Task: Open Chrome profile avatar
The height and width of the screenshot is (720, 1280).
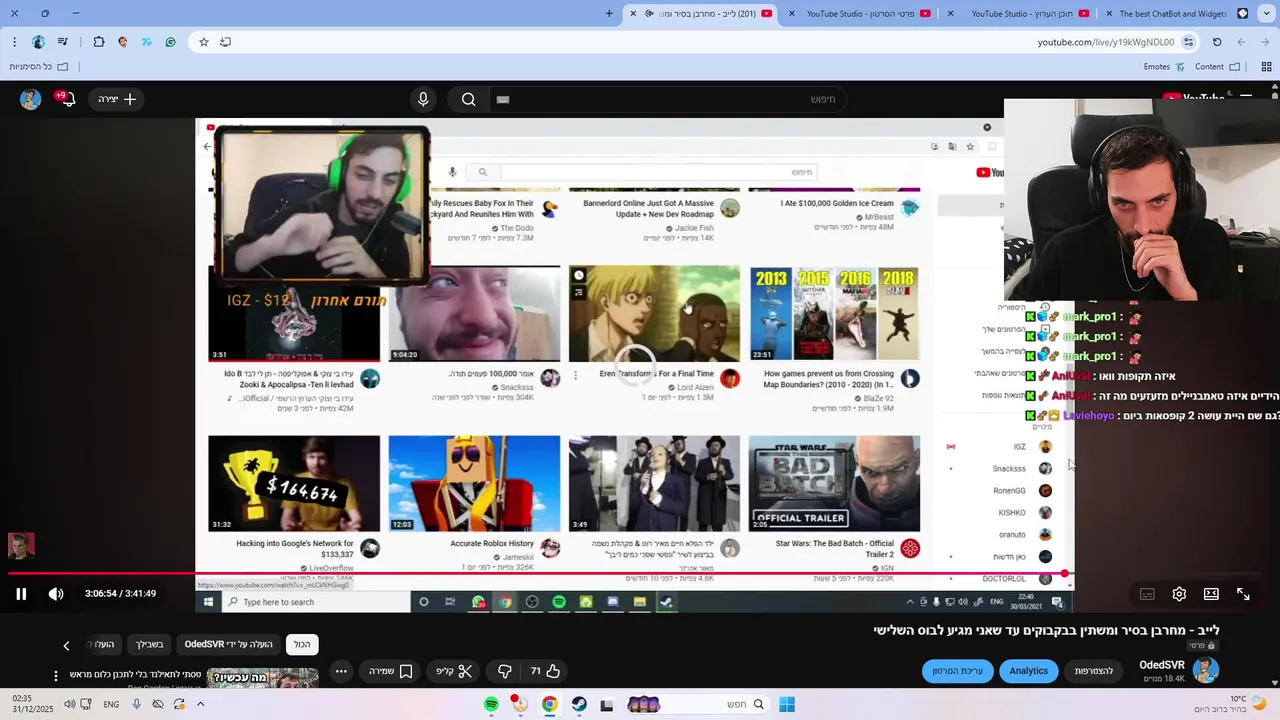Action: coord(38,42)
